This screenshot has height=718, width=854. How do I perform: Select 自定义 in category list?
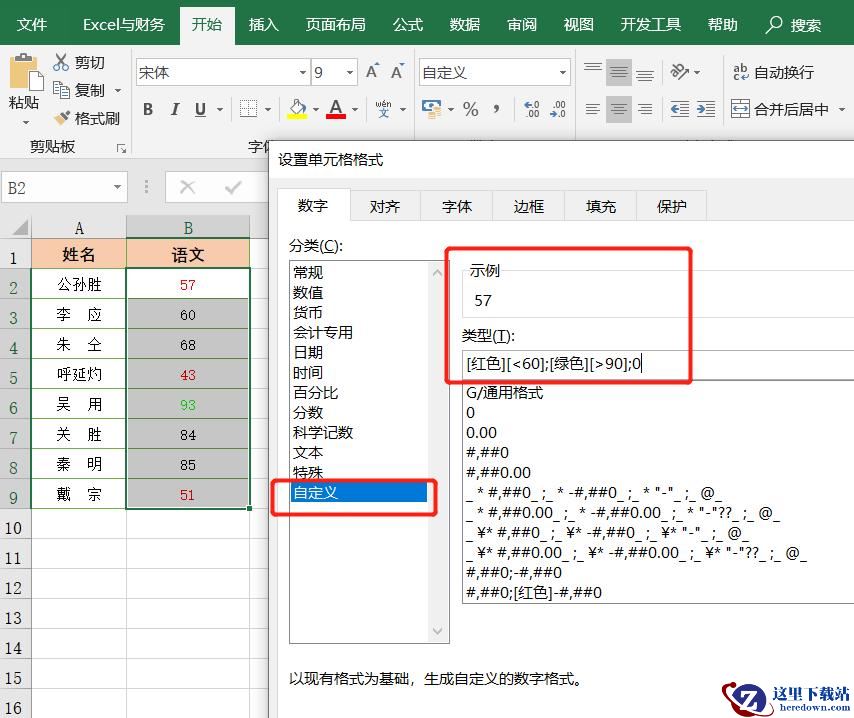pos(359,492)
